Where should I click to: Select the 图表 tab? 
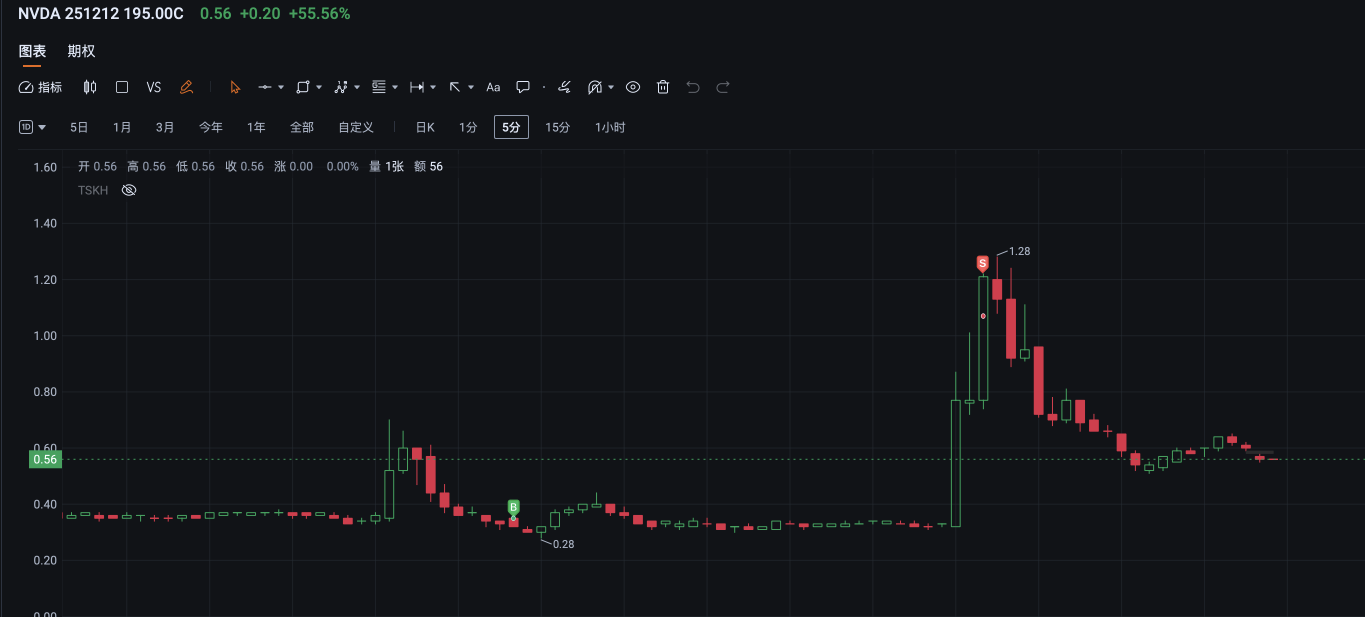tap(32, 51)
